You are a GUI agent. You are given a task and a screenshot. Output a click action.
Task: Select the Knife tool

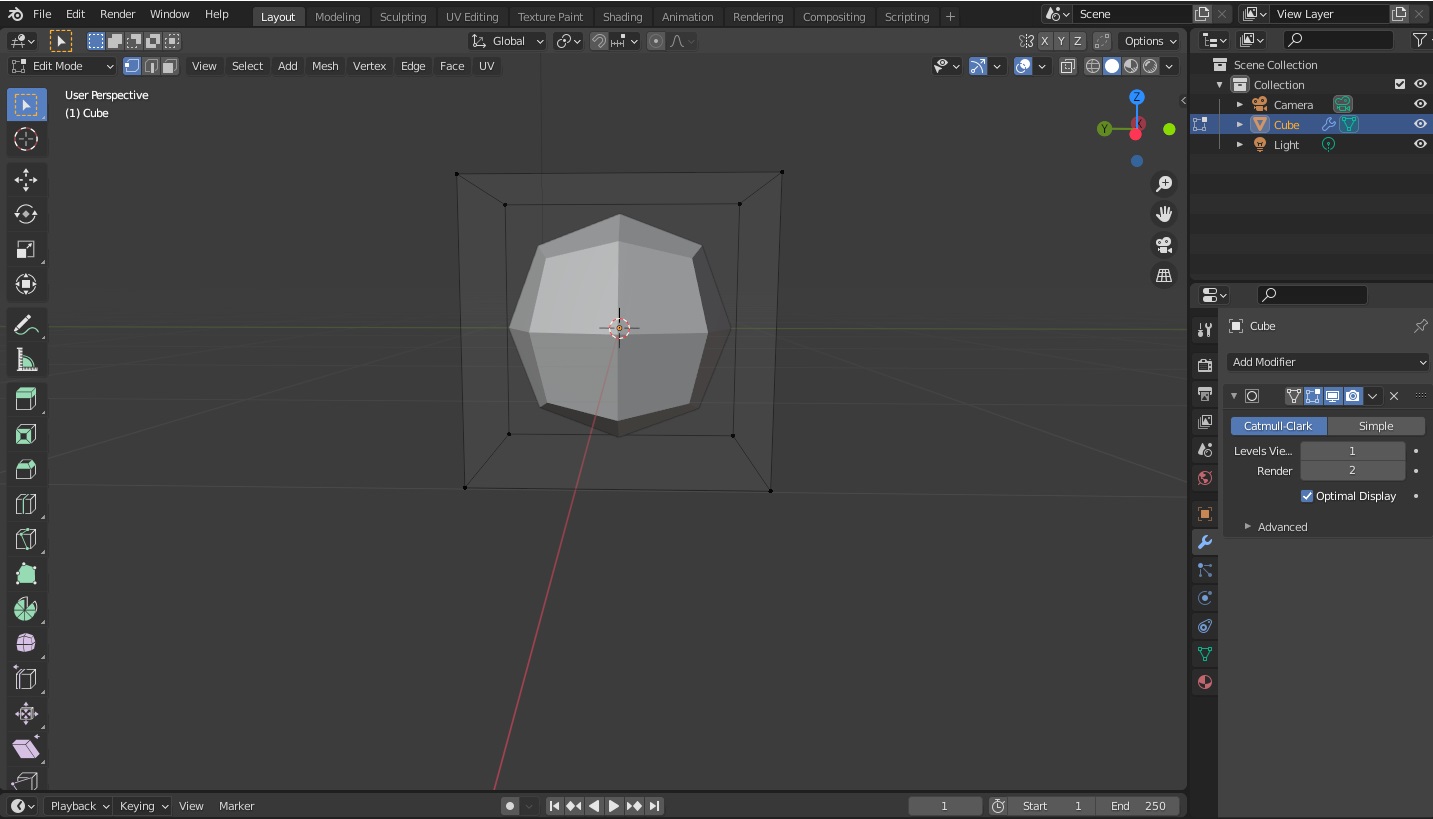tap(26, 539)
